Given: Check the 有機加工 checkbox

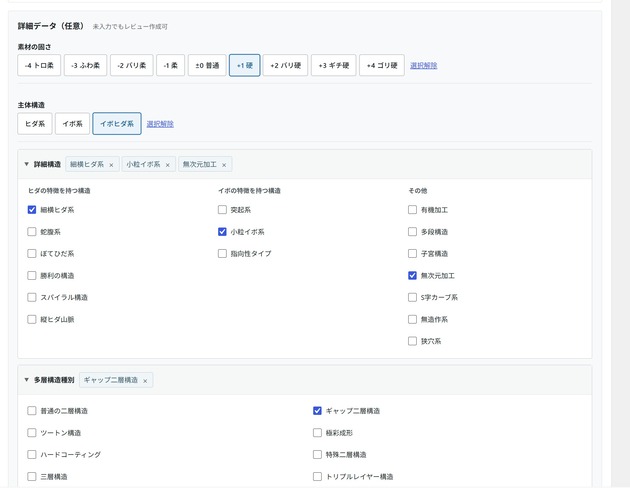Looking at the screenshot, I should pyautogui.click(x=412, y=210).
